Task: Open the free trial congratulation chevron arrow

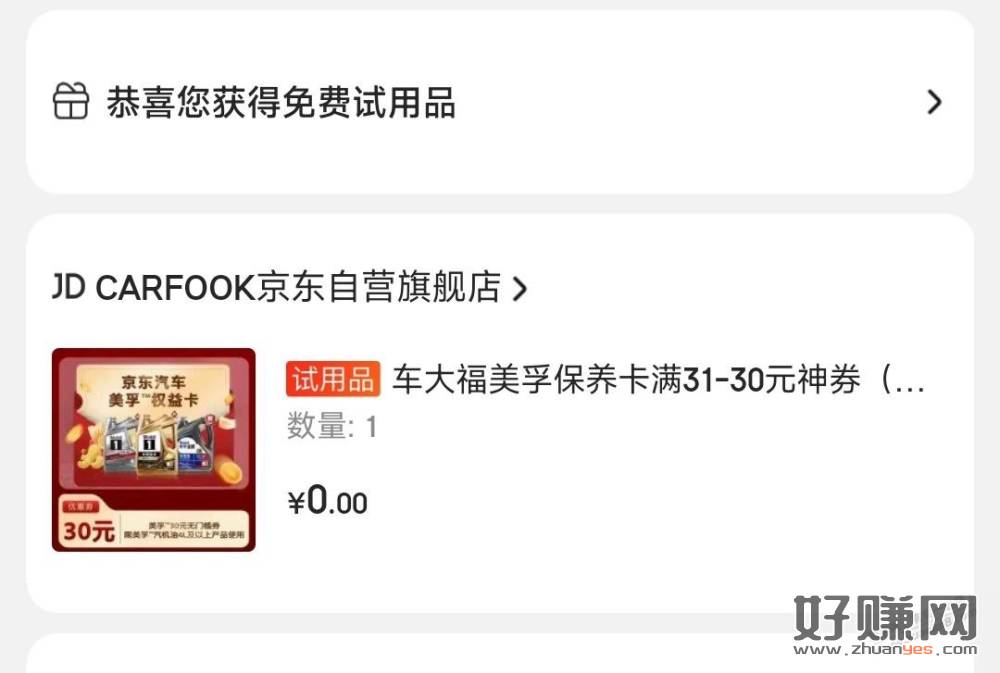Action: (x=934, y=102)
